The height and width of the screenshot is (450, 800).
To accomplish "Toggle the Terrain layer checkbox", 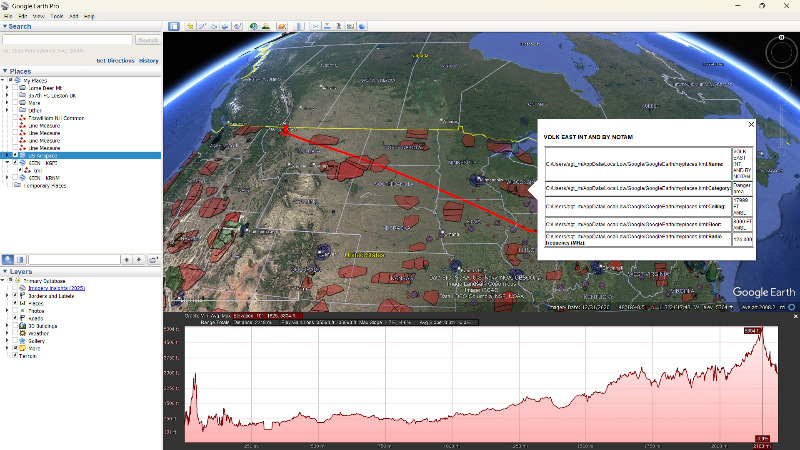I will [x=14, y=355].
